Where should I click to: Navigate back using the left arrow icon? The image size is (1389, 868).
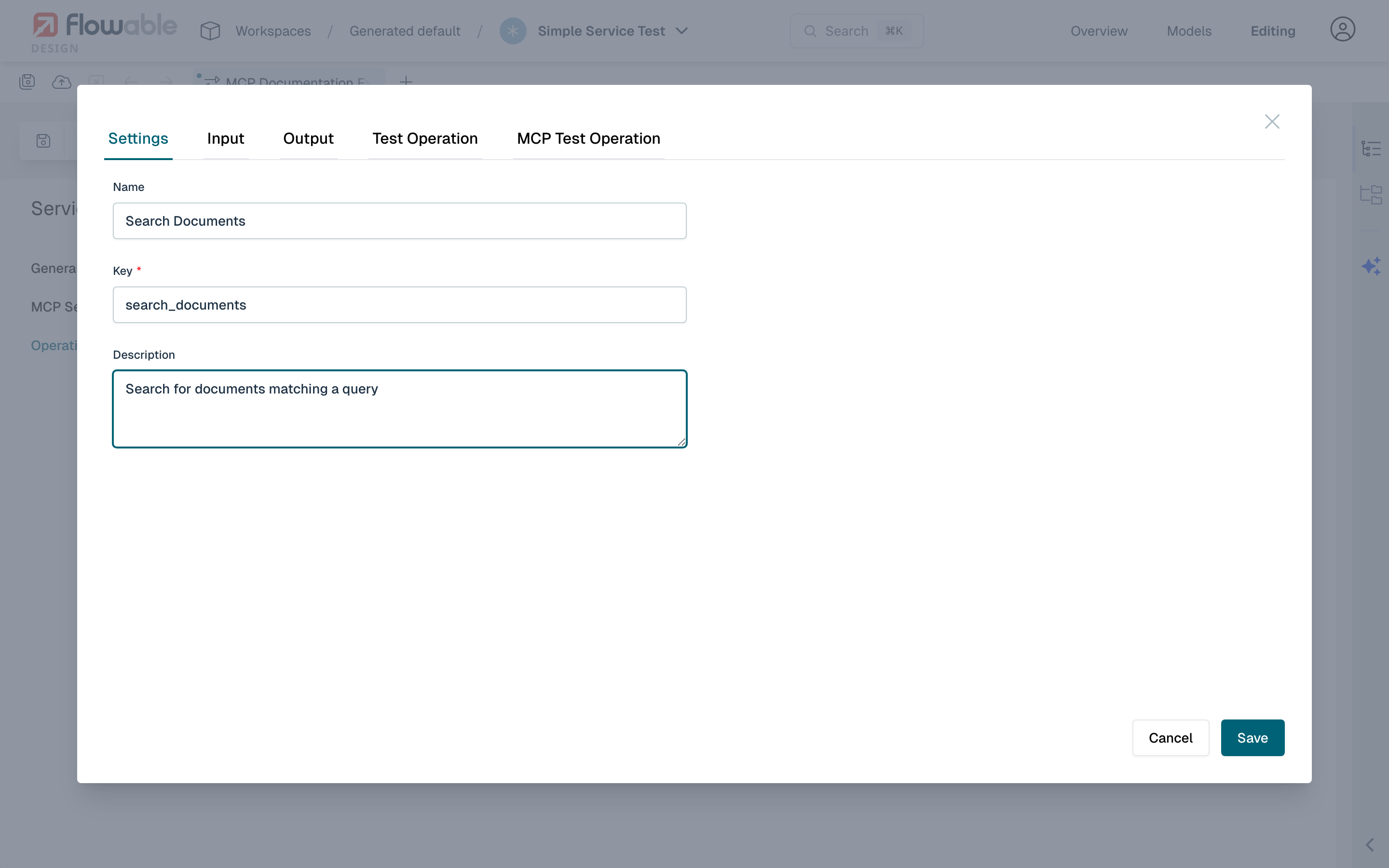tap(132, 81)
